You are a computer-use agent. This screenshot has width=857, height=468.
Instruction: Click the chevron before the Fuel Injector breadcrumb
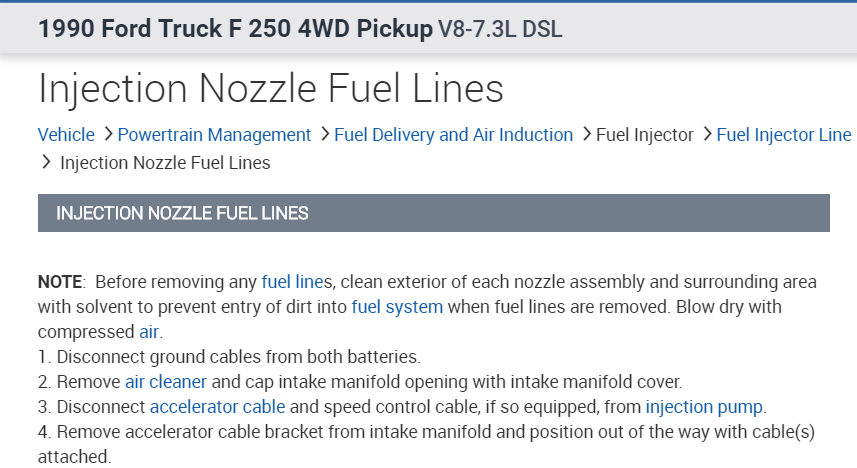(x=586, y=134)
